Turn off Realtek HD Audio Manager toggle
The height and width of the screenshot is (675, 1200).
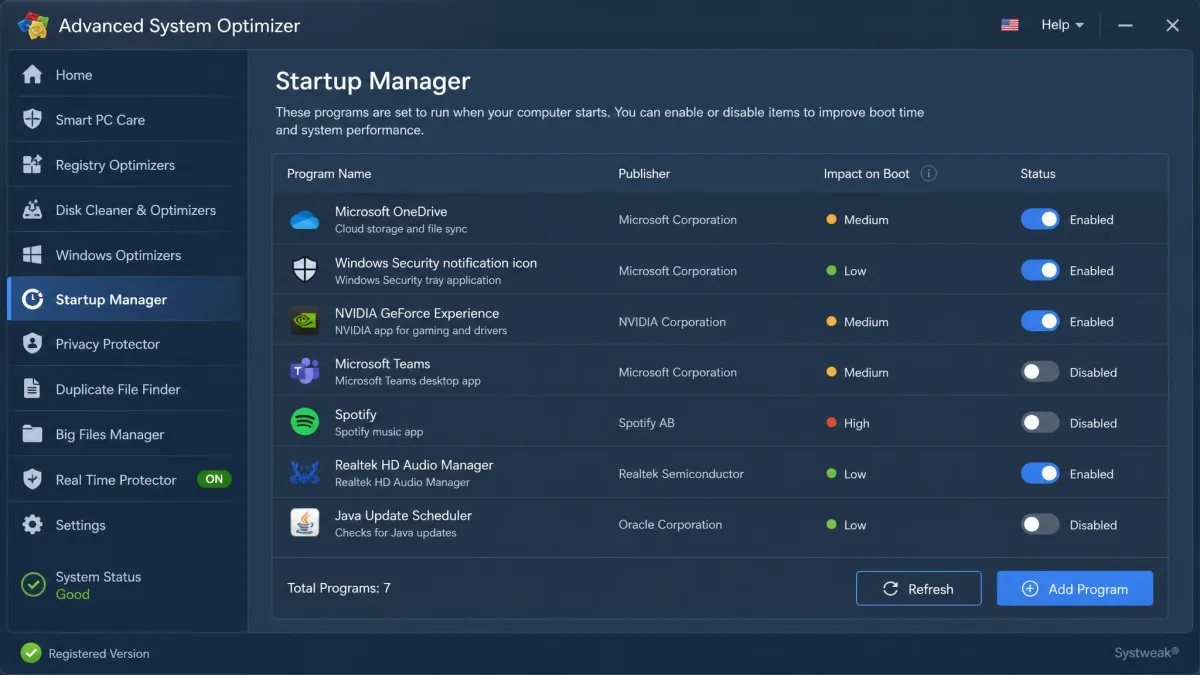point(1040,474)
